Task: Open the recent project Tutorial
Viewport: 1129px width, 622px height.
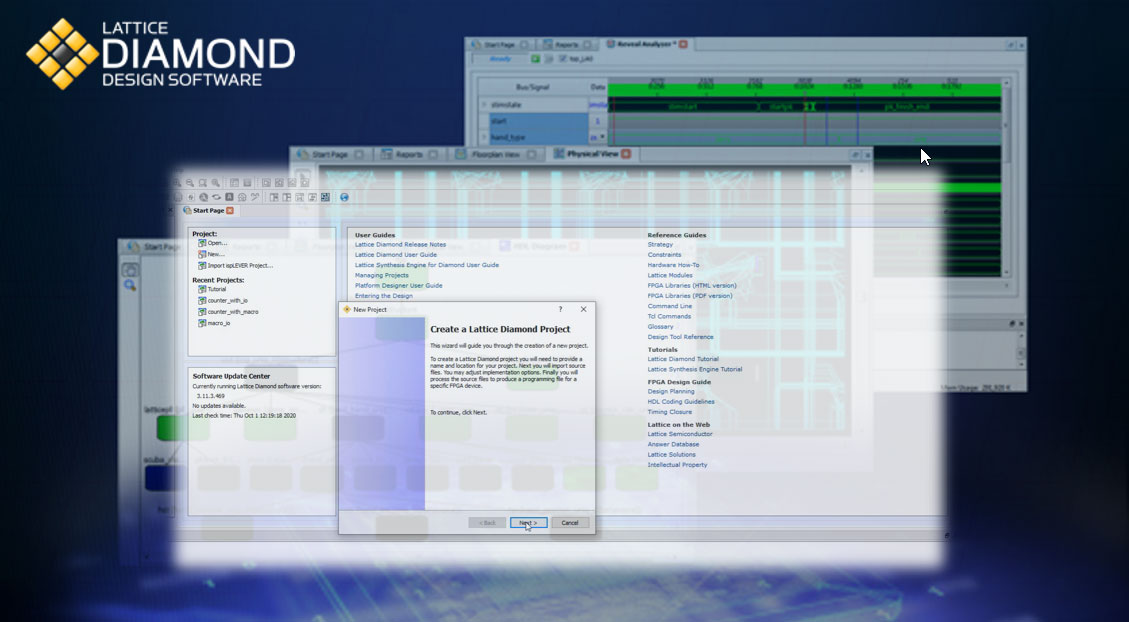Action: (x=217, y=289)
